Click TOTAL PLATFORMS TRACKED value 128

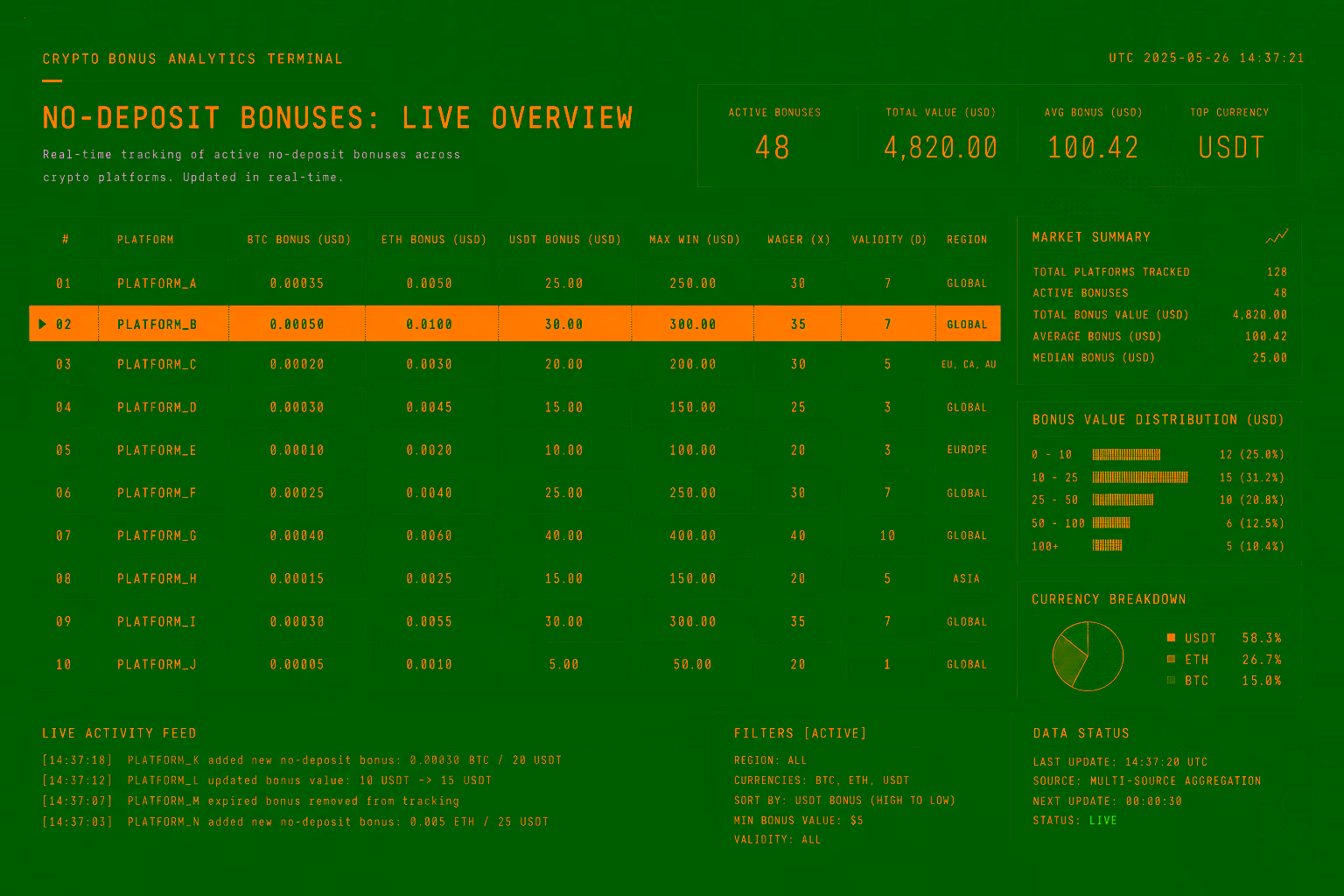[1277, 272]
